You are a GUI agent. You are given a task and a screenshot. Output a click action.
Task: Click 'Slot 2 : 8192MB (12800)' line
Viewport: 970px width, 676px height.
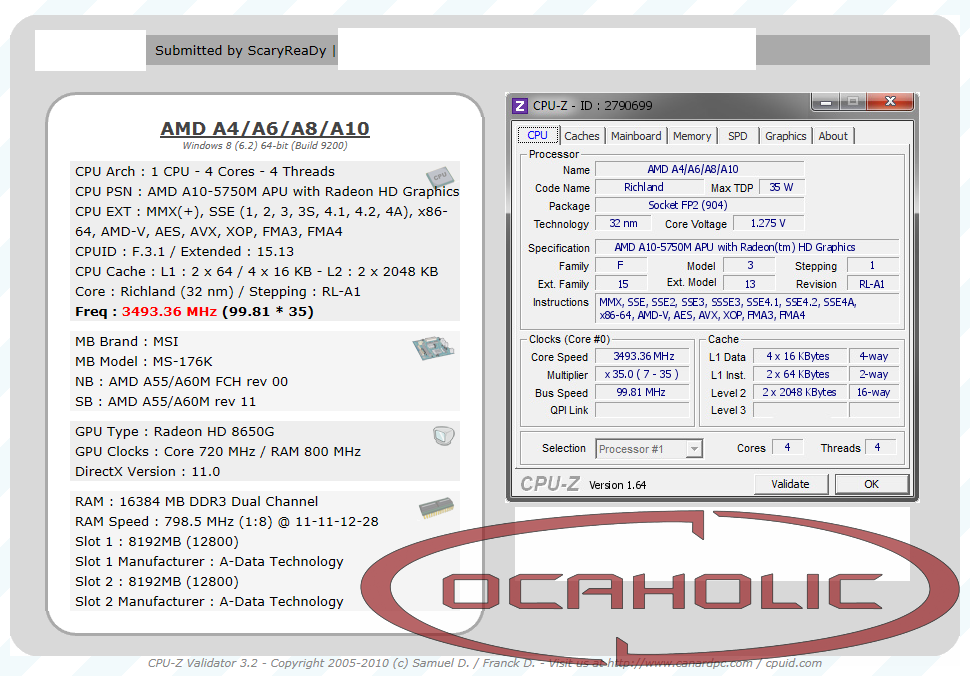pos(157,582)
